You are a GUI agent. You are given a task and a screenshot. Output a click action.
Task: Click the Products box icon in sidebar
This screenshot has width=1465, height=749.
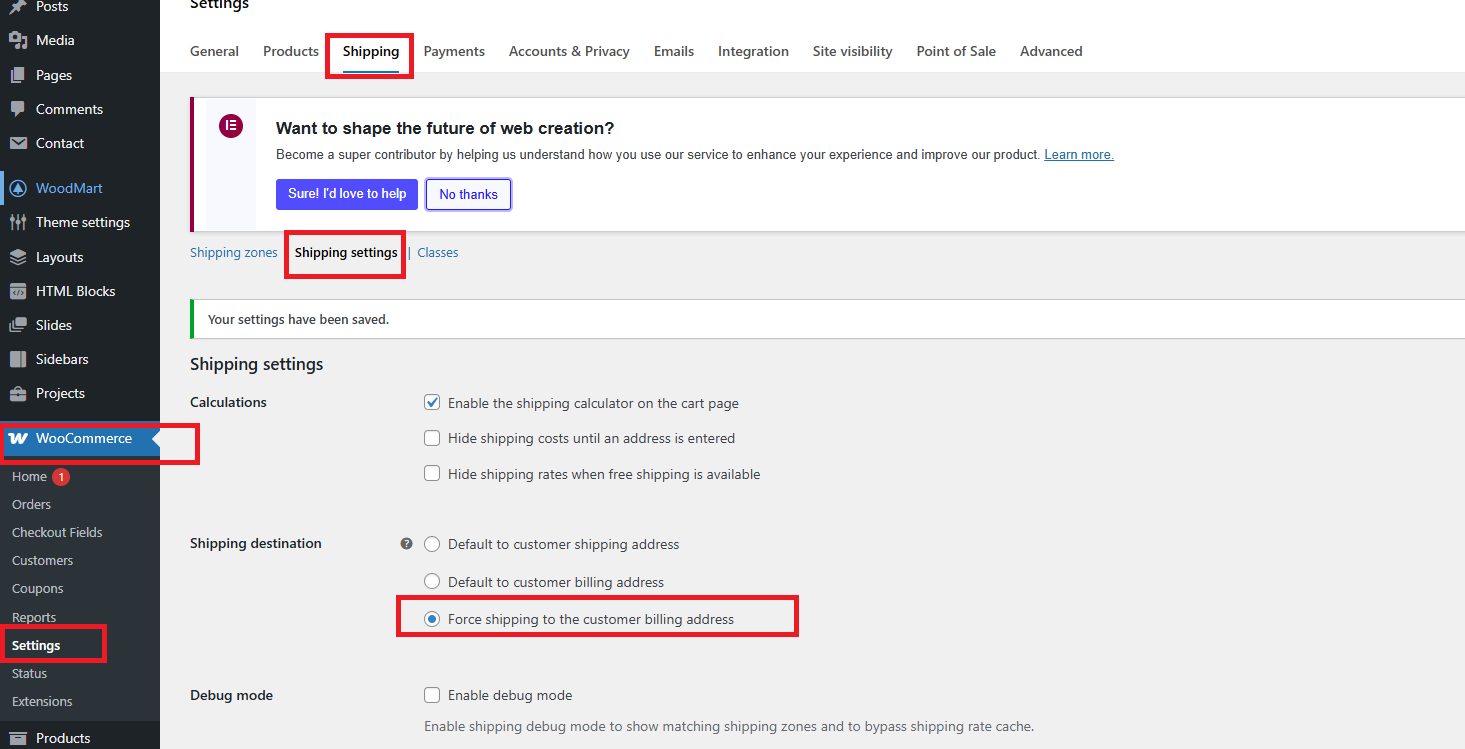pos(18,738)
